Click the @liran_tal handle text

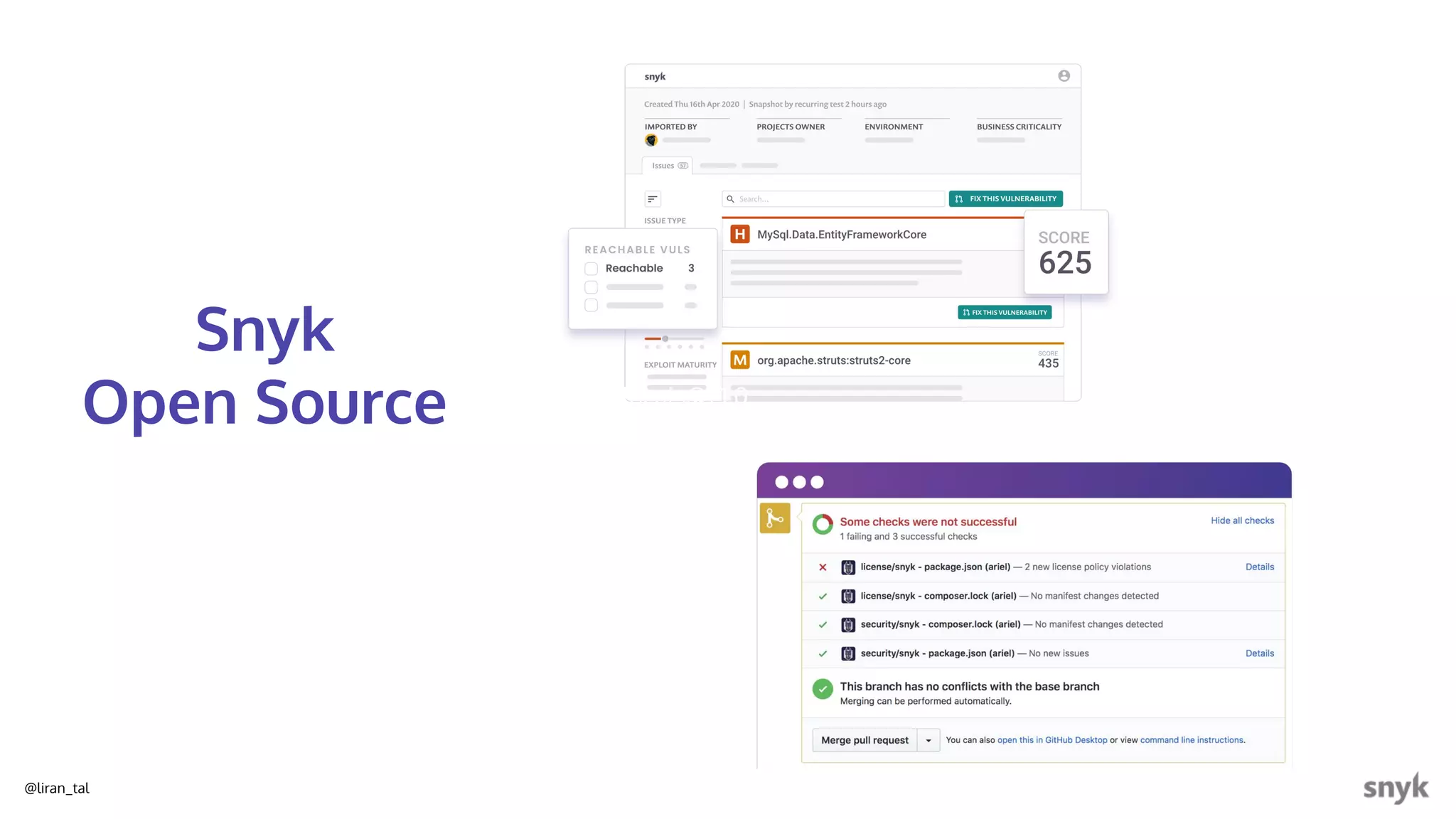click(x=57, y=788)
